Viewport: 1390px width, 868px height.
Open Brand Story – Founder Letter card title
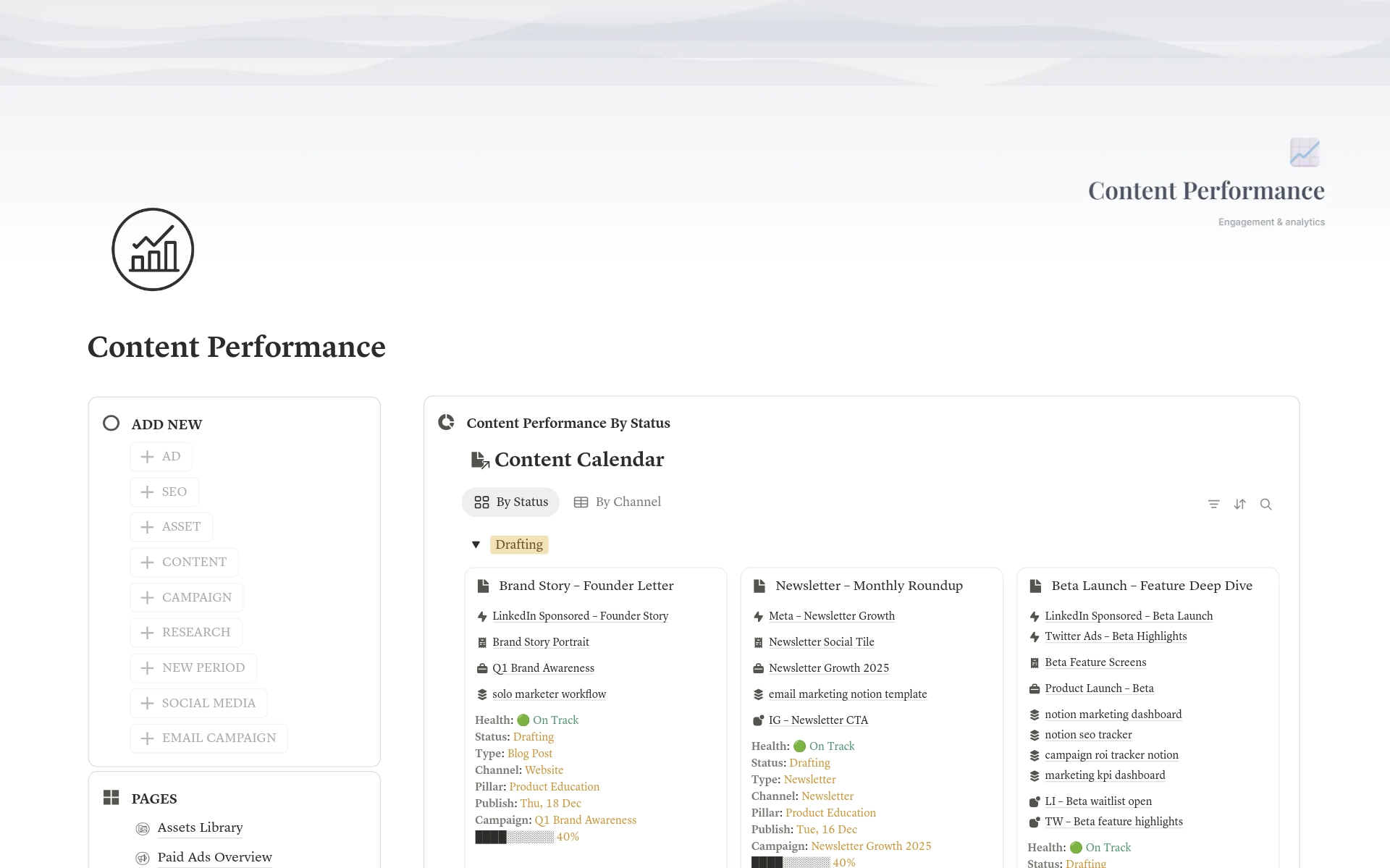[x=586, y=586]
